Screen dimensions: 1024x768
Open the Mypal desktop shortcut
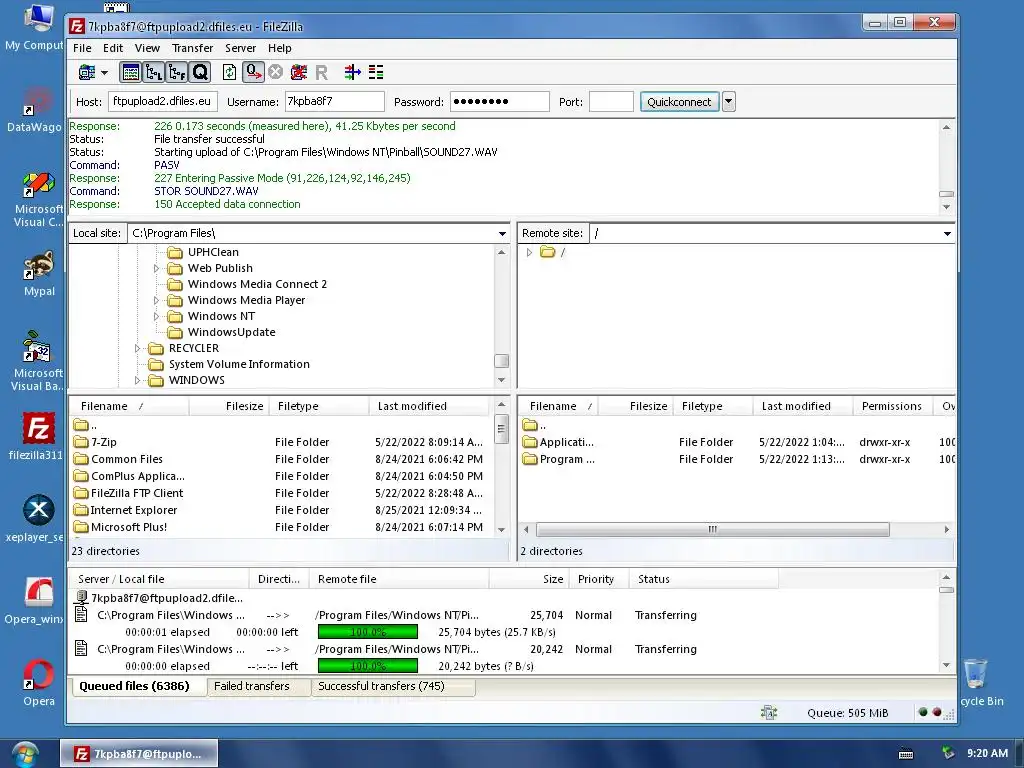click(x=39, y=274)
